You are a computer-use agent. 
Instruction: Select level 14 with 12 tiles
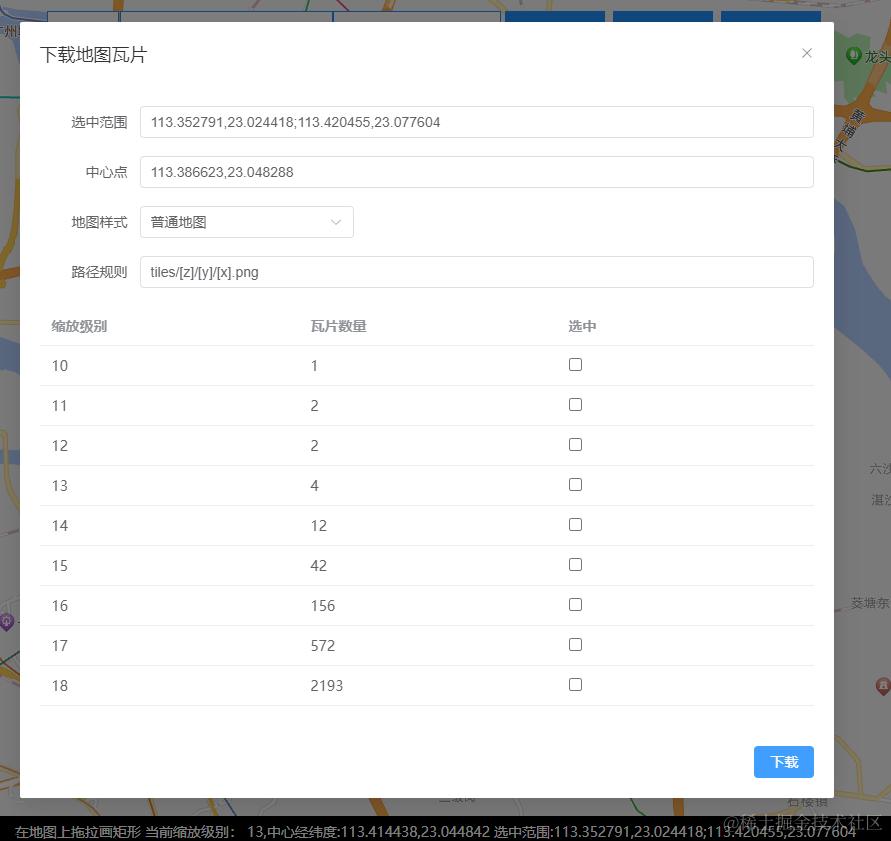pos(575,524)
